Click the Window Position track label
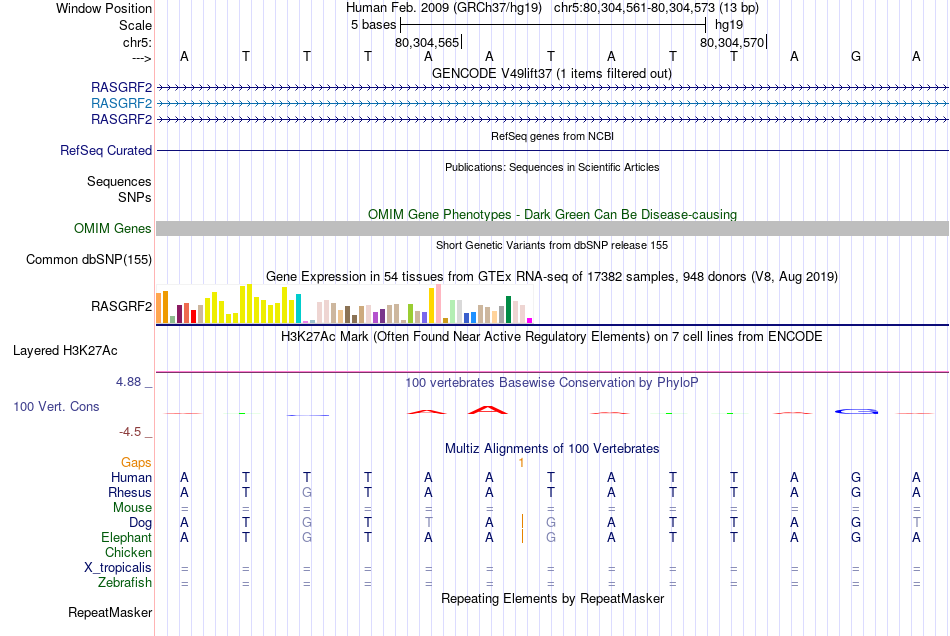The height and width of the screenshot is (636, 950). 104,8
